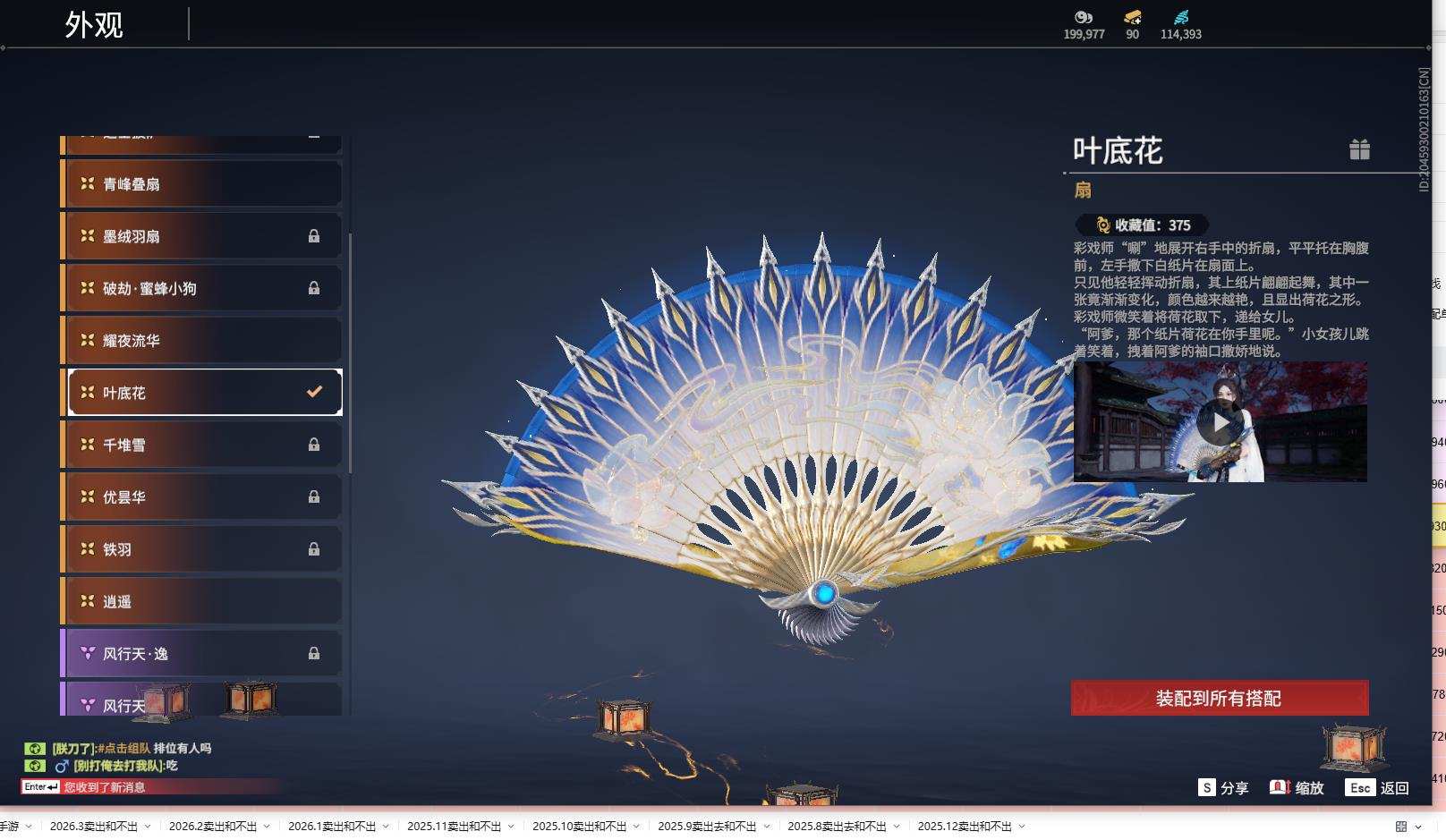Toggle the checkmark on equipped 叶底花
Screen dimensions: 1446x840
(x=312, y=391)
